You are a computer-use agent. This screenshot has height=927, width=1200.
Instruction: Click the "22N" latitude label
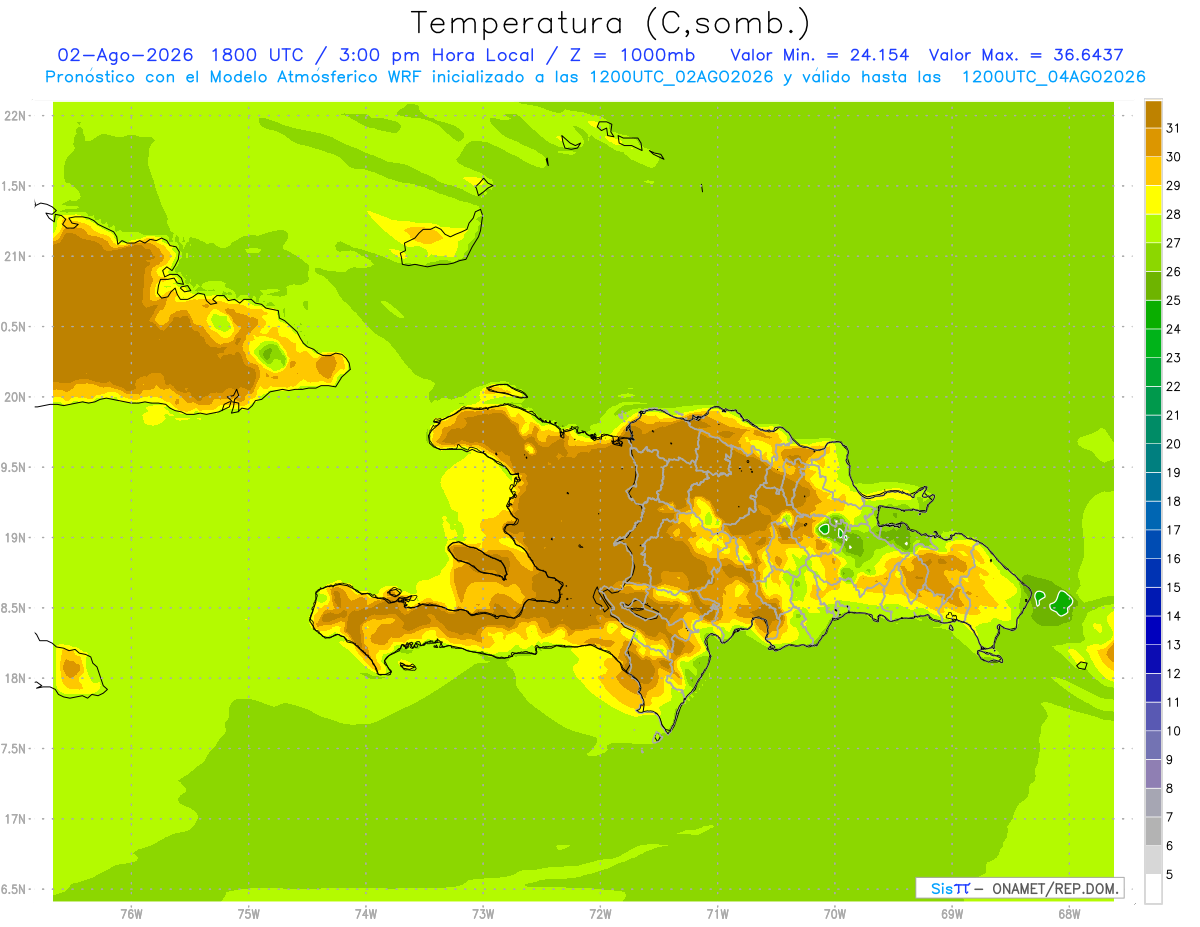pos(17,115)
